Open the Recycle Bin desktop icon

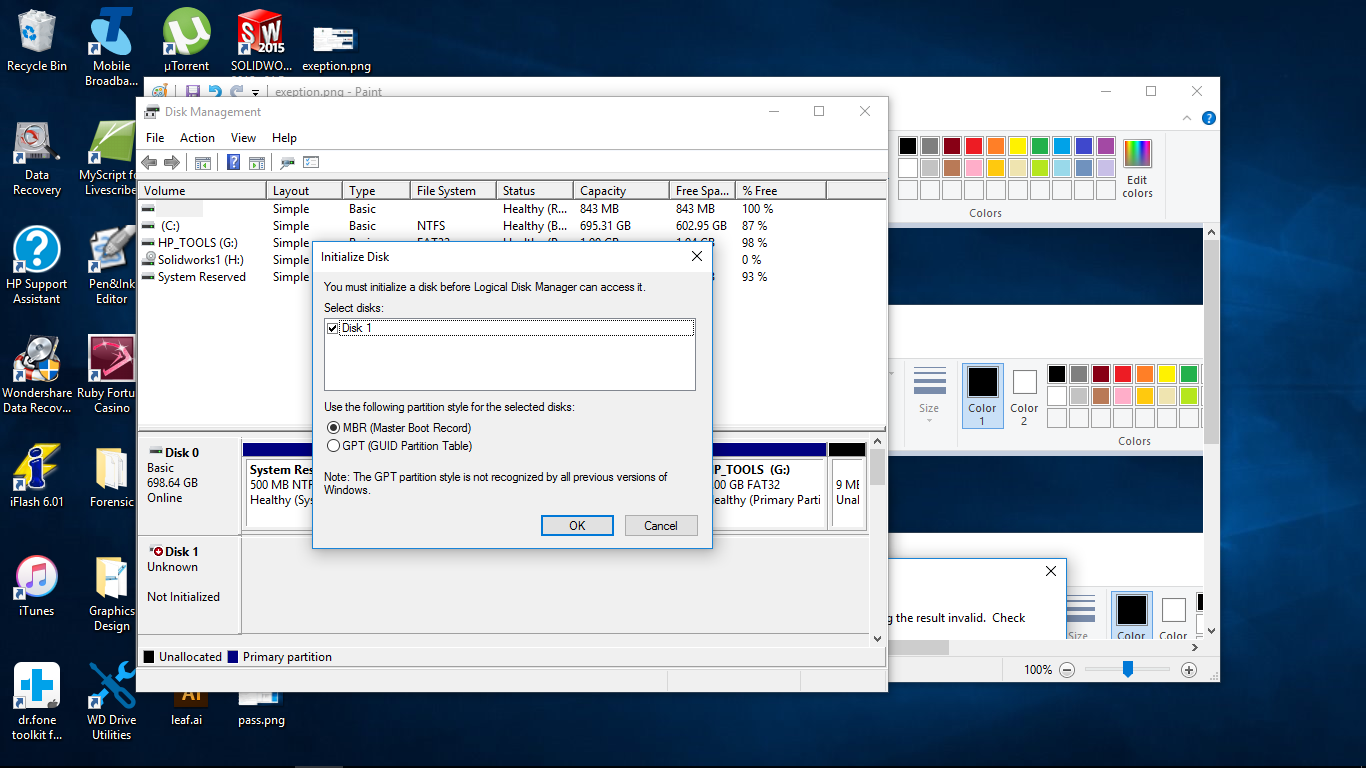[x=37, y=41]
